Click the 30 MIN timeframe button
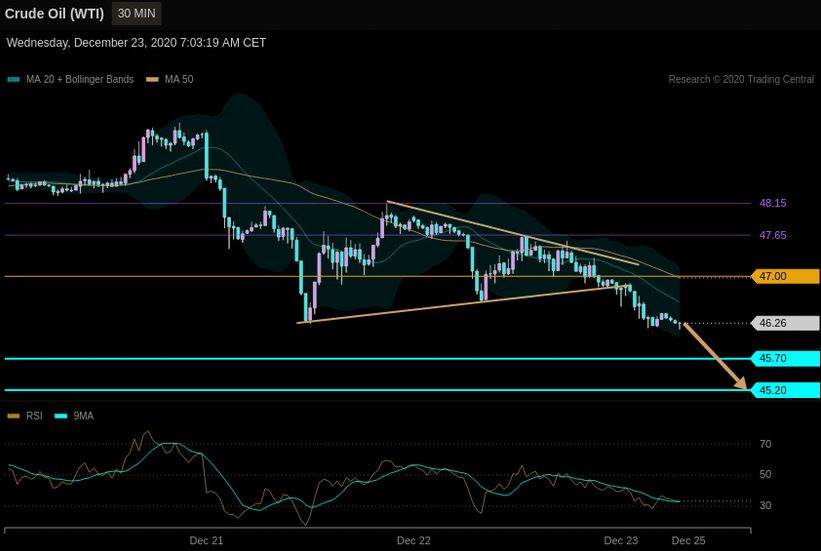Image resolution: width=821 pixels, height=551 pixels. [x=137, y=14]
